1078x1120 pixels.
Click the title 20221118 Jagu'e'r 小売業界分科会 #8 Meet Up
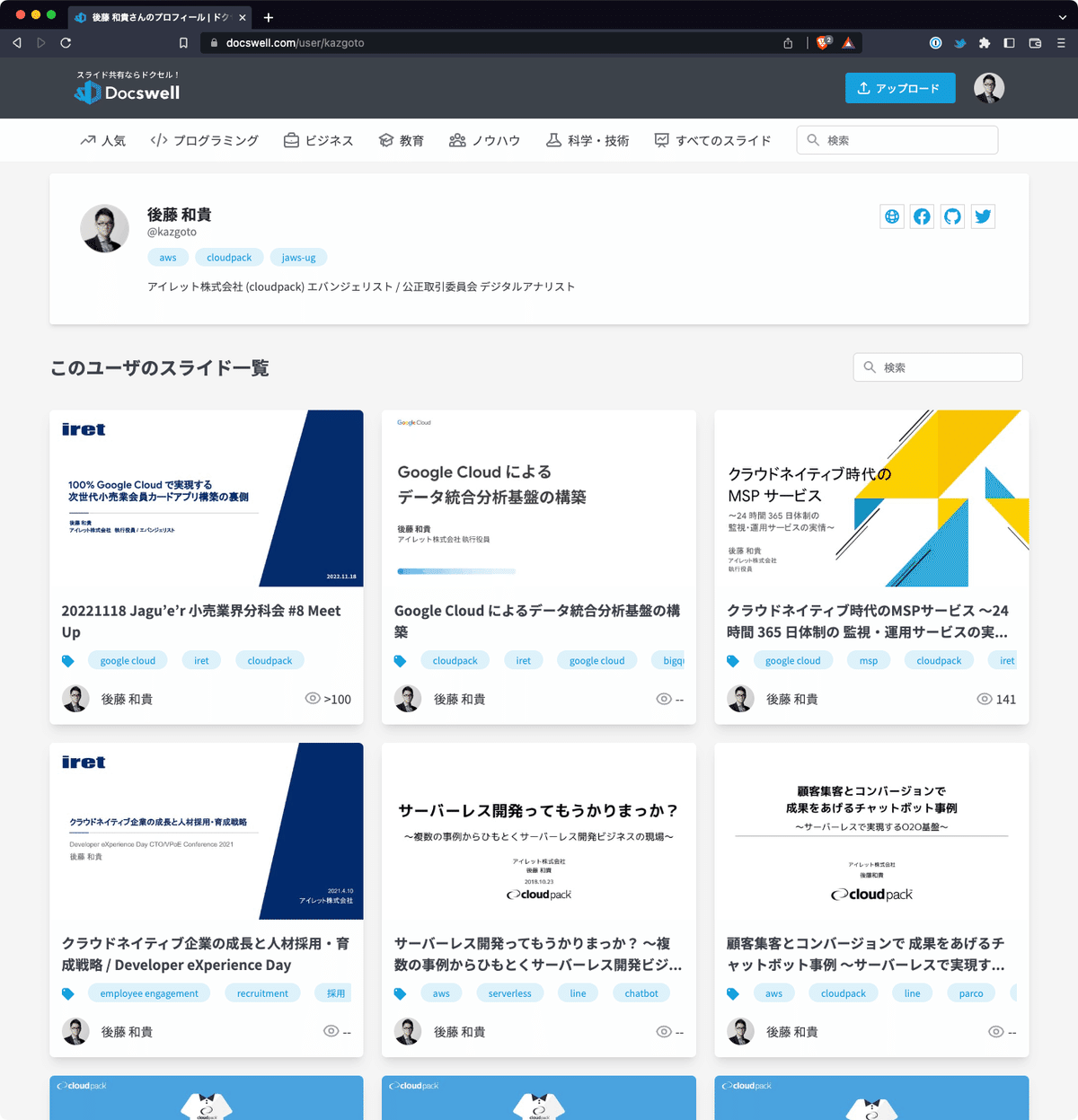(x=201, y=622)
